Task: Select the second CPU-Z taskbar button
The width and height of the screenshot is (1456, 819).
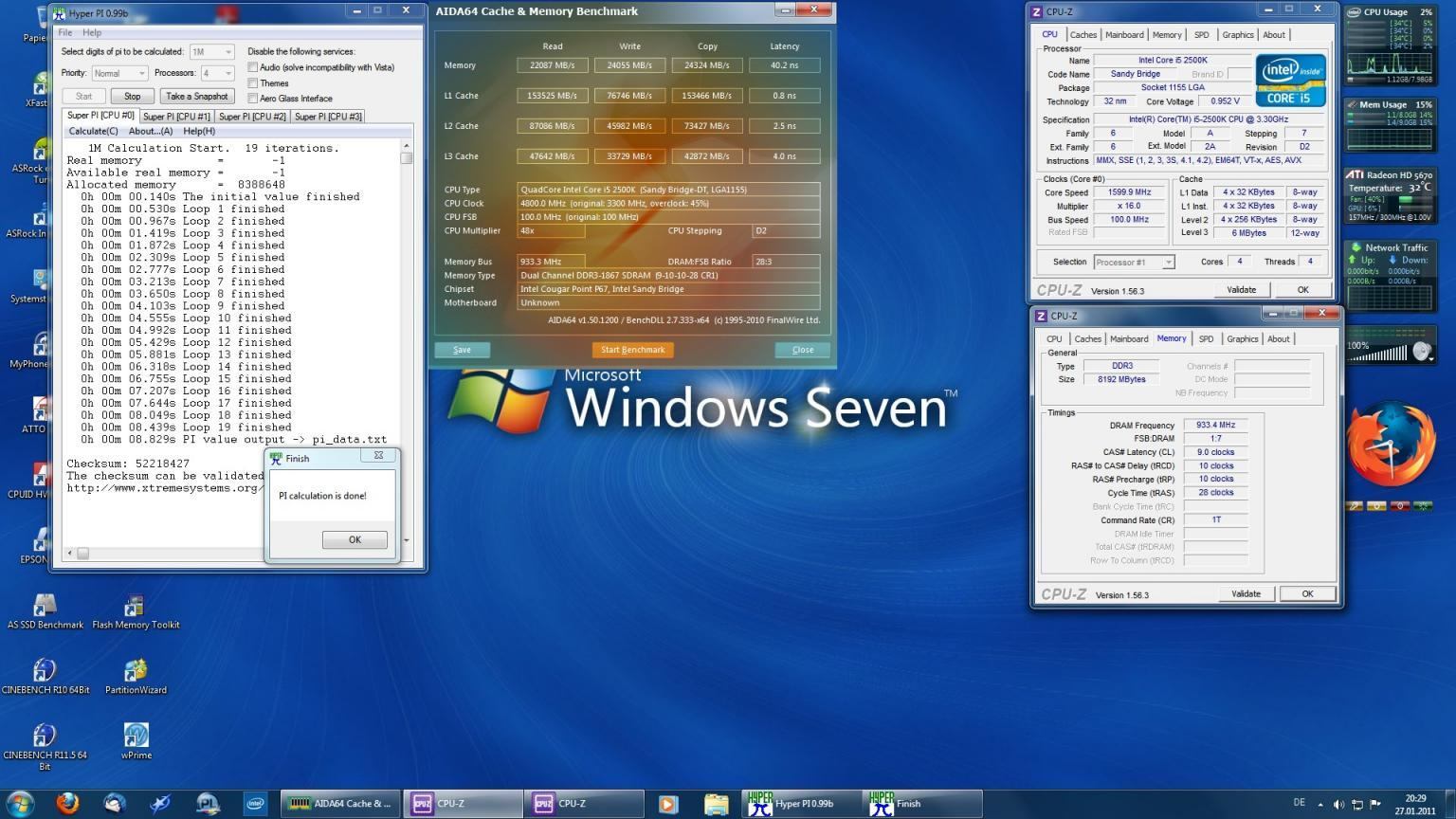Action: pyautogui.click(x=585, y=804)
